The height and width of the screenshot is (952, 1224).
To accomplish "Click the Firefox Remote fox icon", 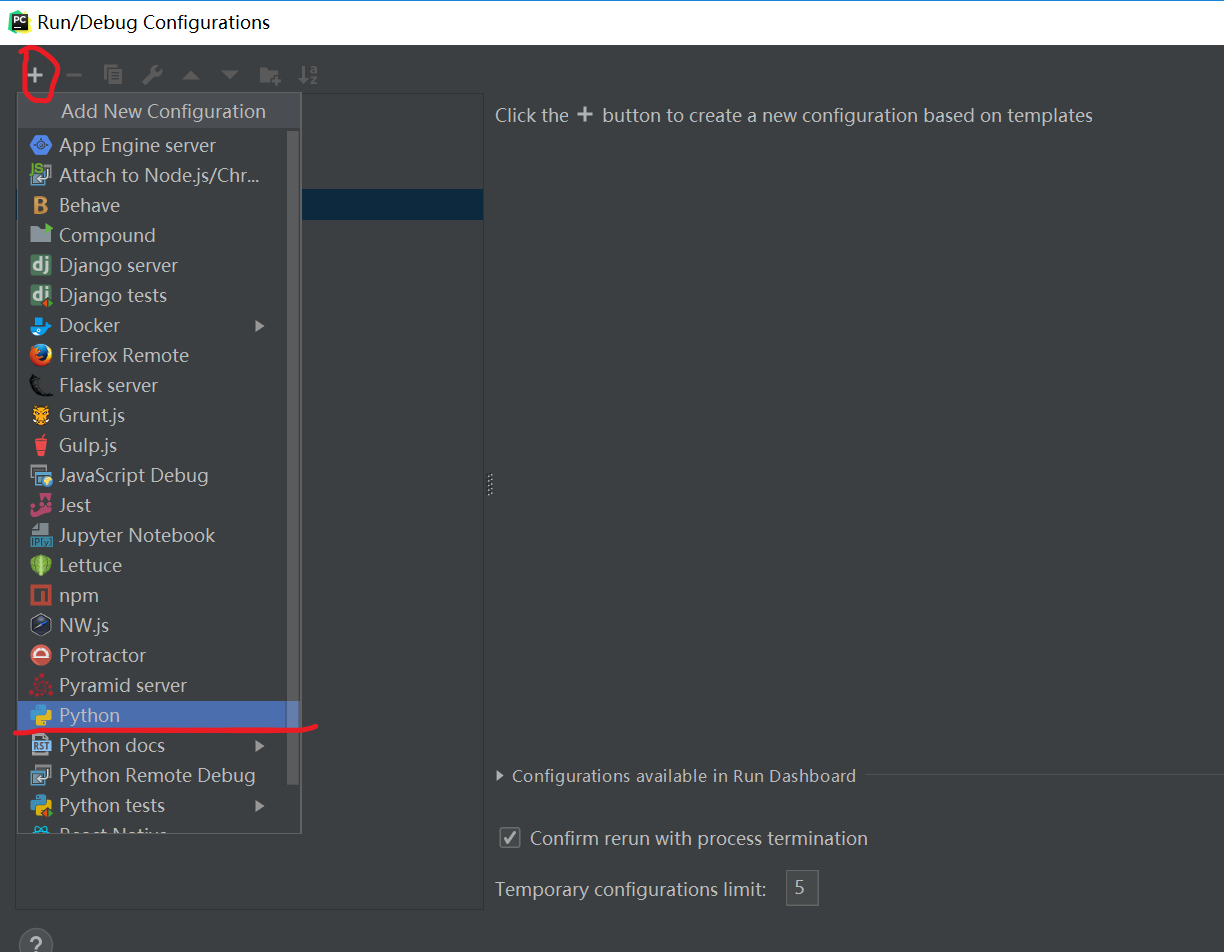I will [x=41, y=355].
